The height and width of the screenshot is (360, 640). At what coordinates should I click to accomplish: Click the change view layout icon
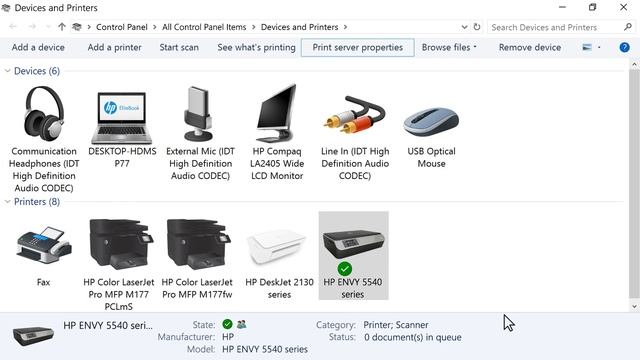(x=587, y=47)
